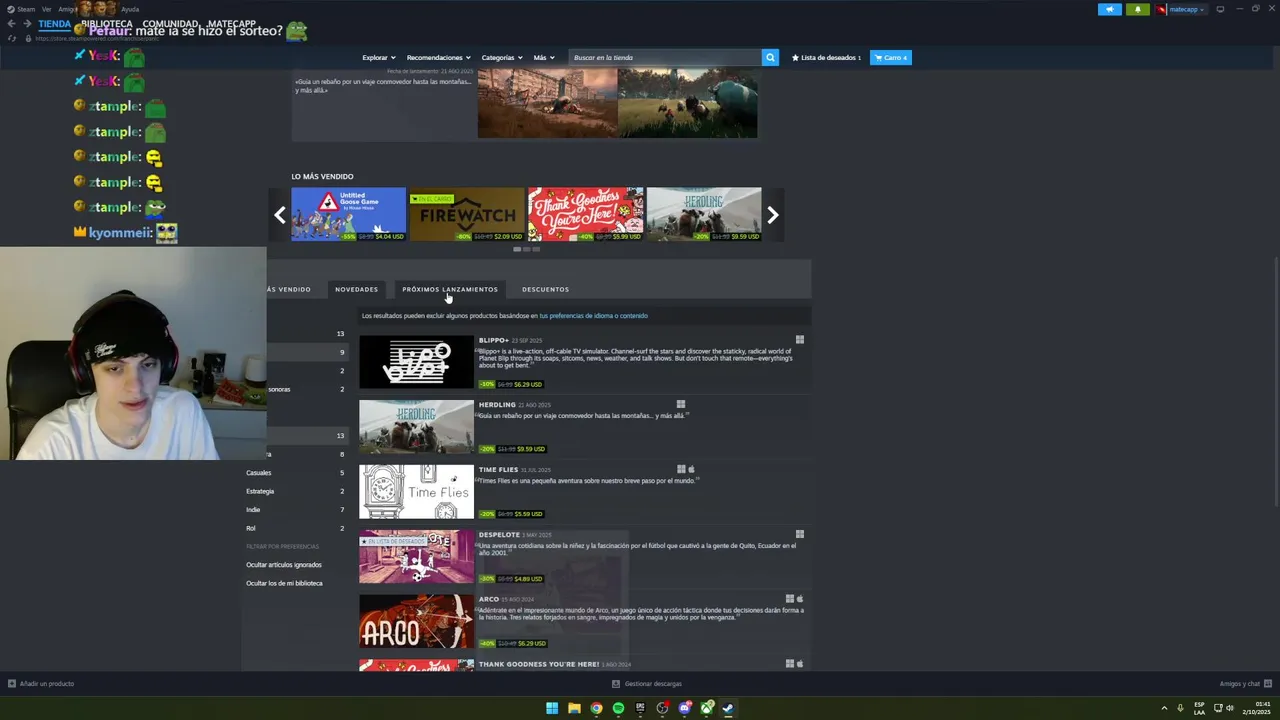Open Herdling carousel card
This screenshot has height=720, width=1280.
[704, 214]
